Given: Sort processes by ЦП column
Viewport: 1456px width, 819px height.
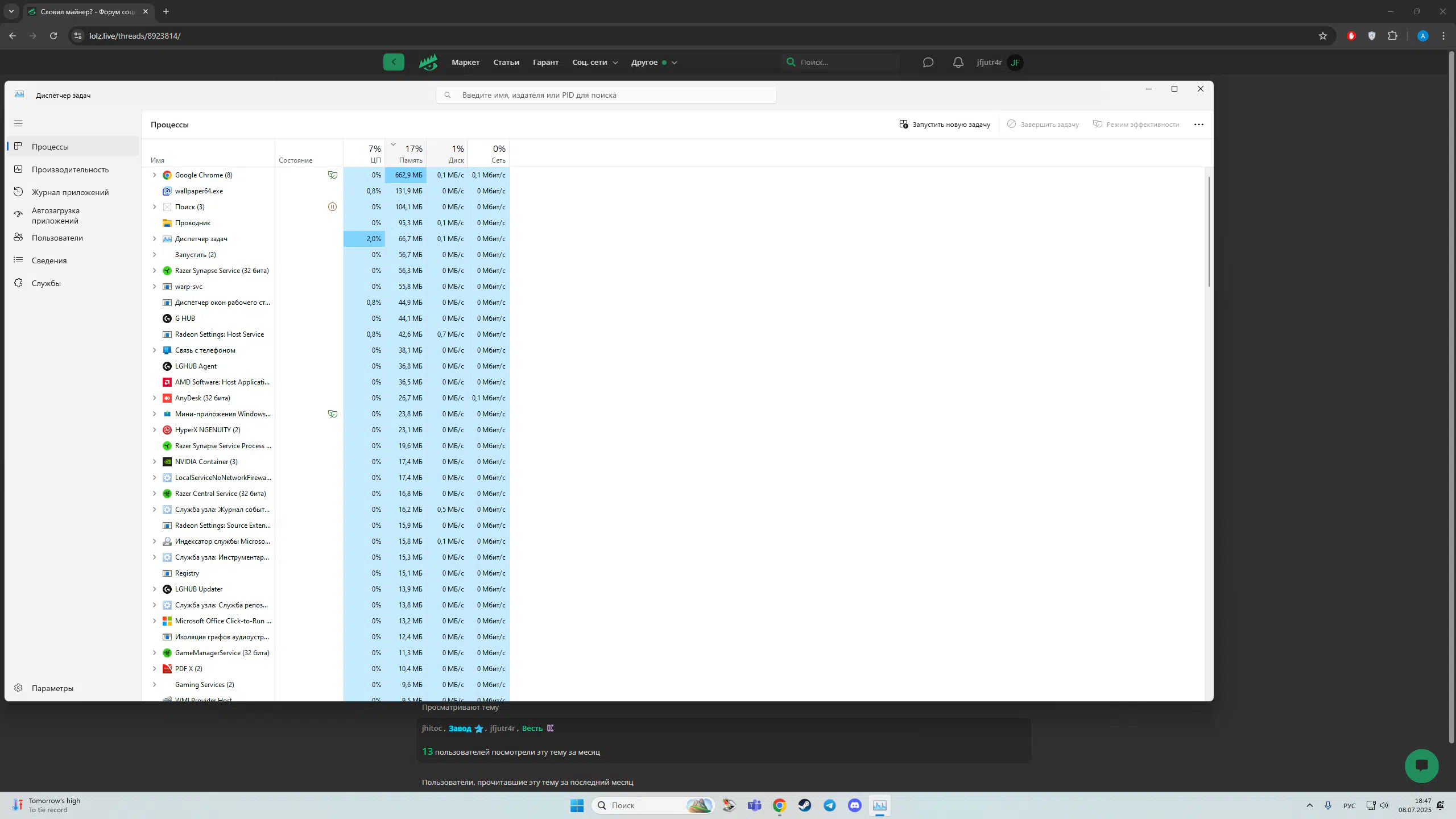Looking at the screenshot, I should click(x=364, y=154).
